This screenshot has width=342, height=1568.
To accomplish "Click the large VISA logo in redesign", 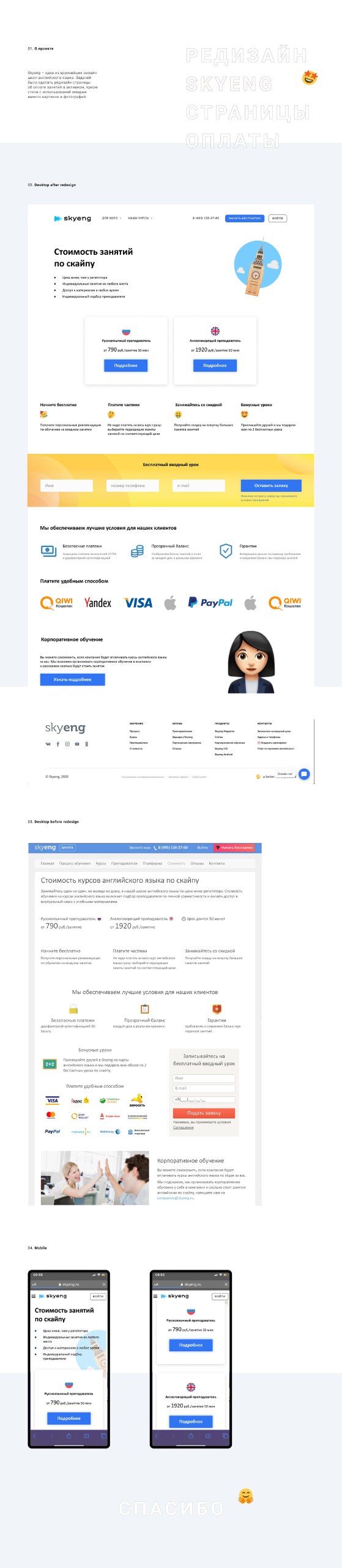I will tap(138, 603).
